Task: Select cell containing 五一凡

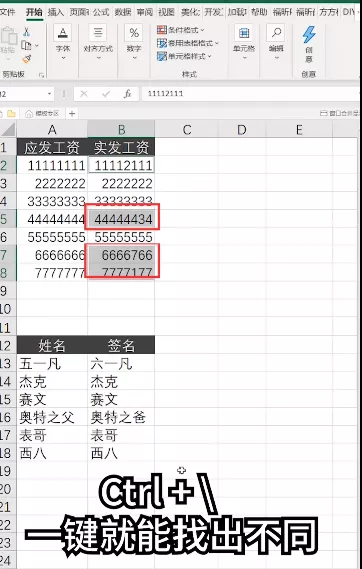Action: point(52,363)
